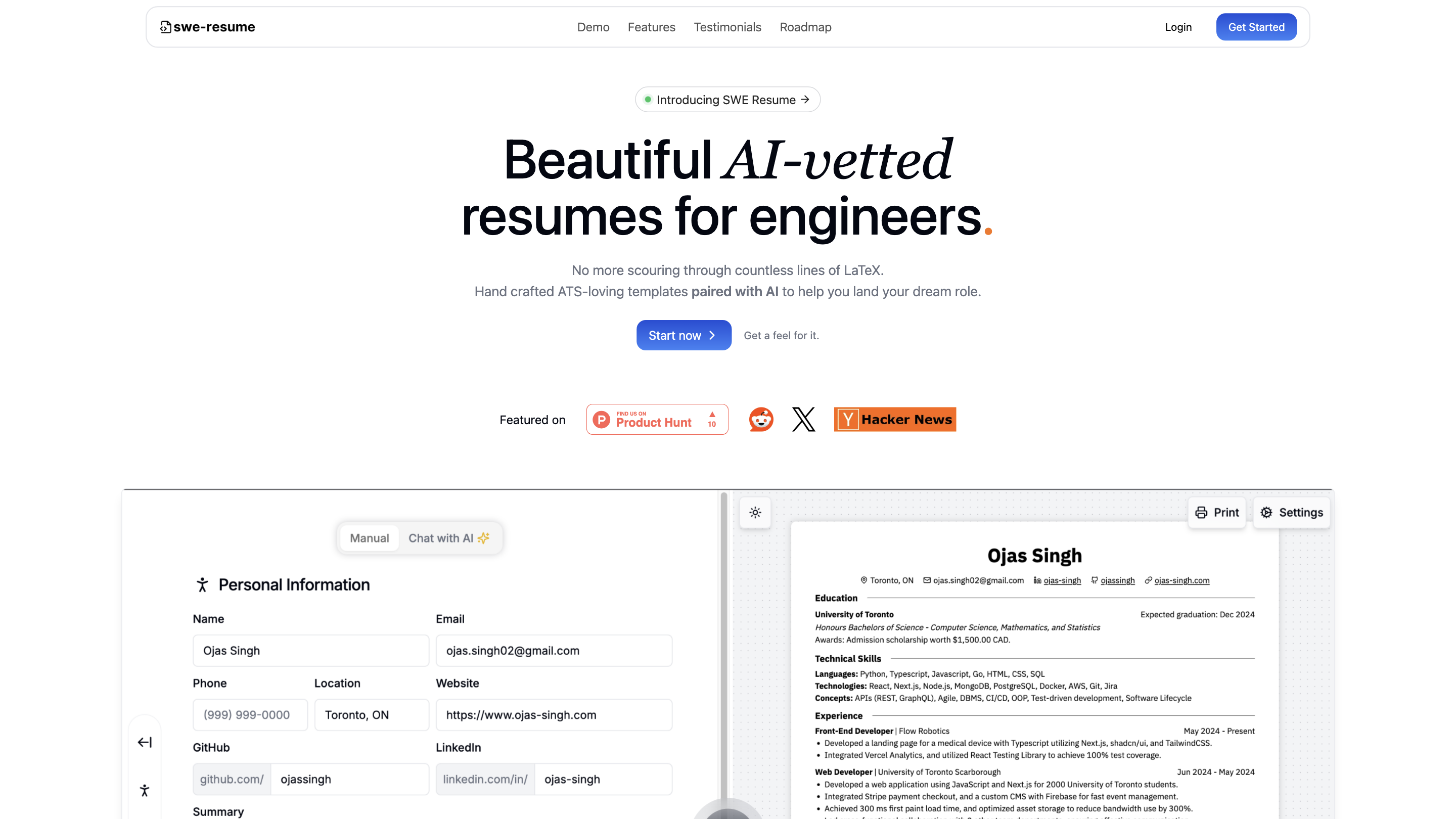Open the Hacker News badge
The image size is (1456, 819).
point(894,419)
